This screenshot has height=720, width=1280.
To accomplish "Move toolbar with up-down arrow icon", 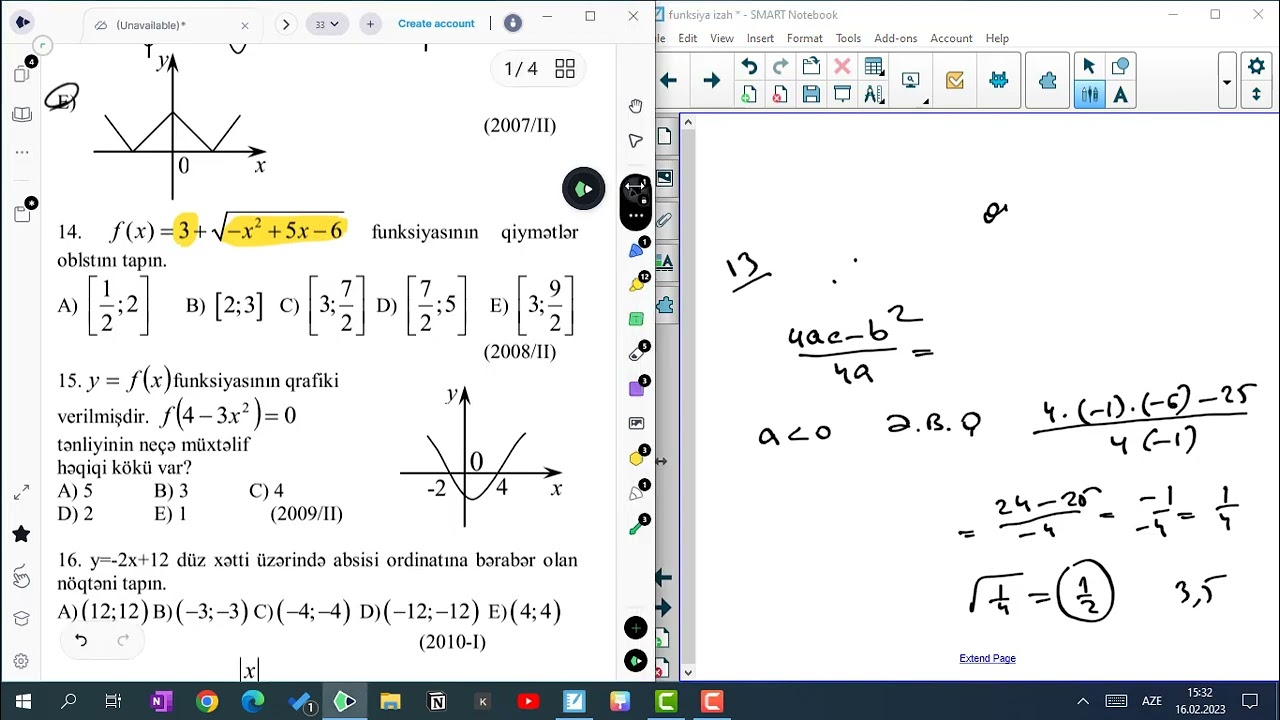I will point(1257,95).
